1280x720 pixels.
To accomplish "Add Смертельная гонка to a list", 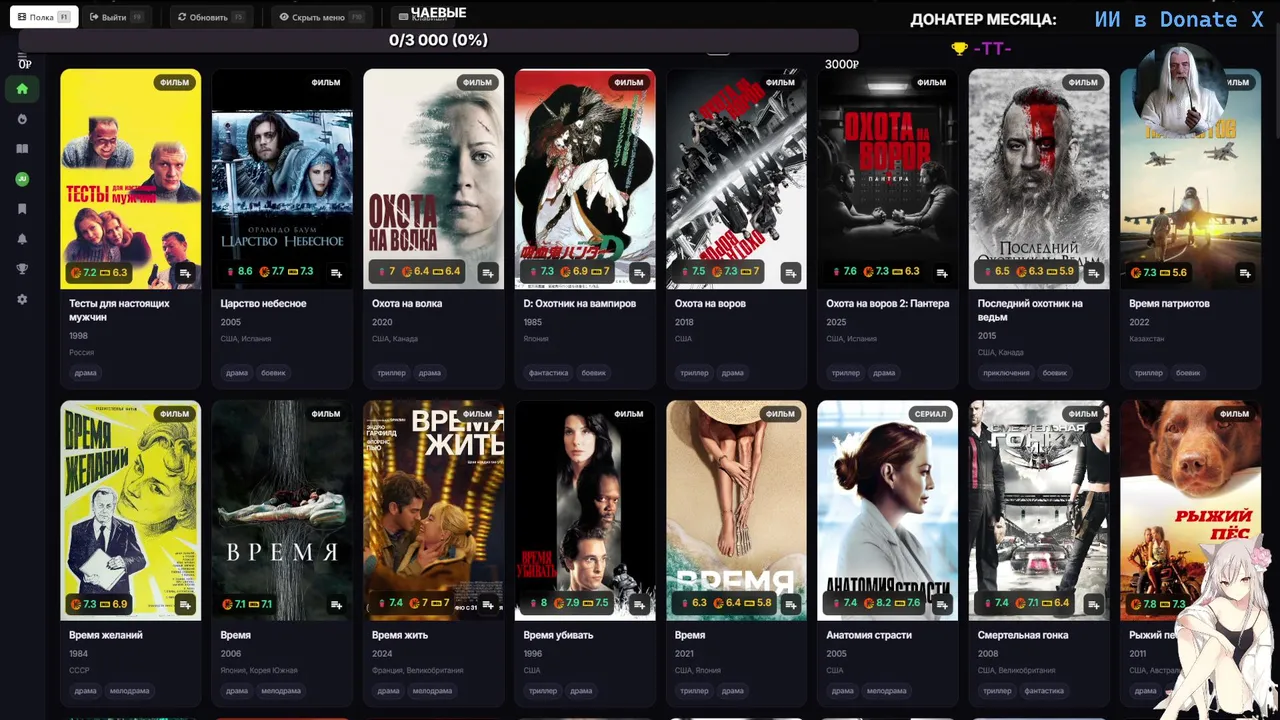I will (1094, 605).
